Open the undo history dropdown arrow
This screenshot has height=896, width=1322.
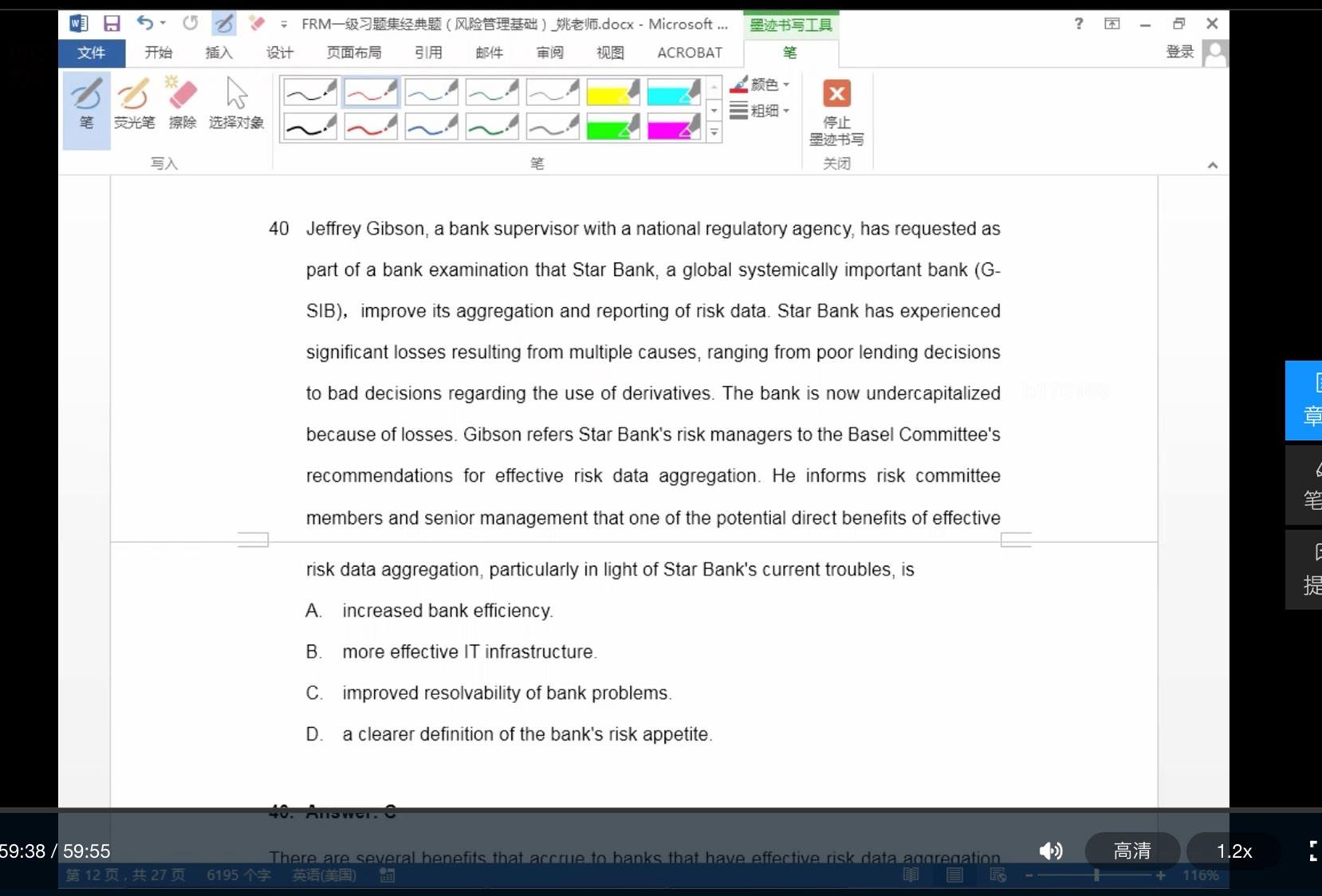click(x=163, y=23)
